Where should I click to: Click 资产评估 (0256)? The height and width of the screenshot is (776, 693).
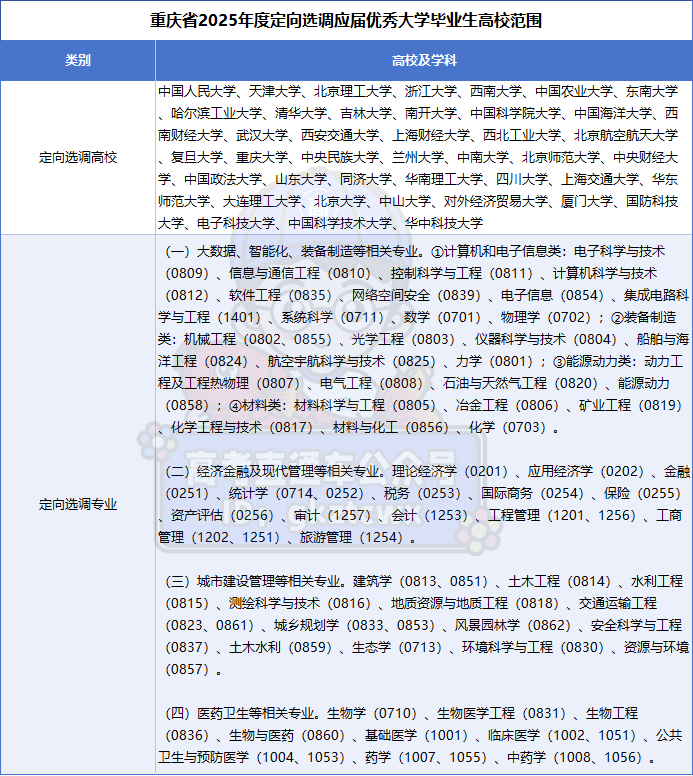pyautogui.click(x=223, y=515)
